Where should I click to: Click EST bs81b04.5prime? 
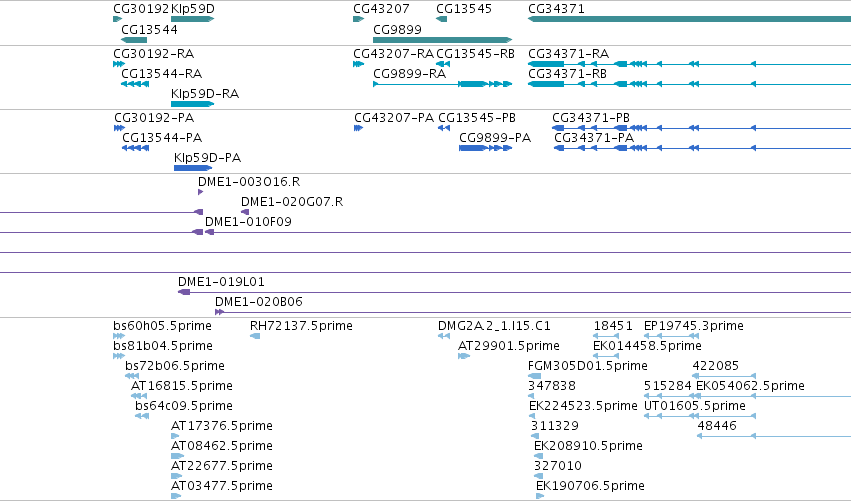[163, 346]
